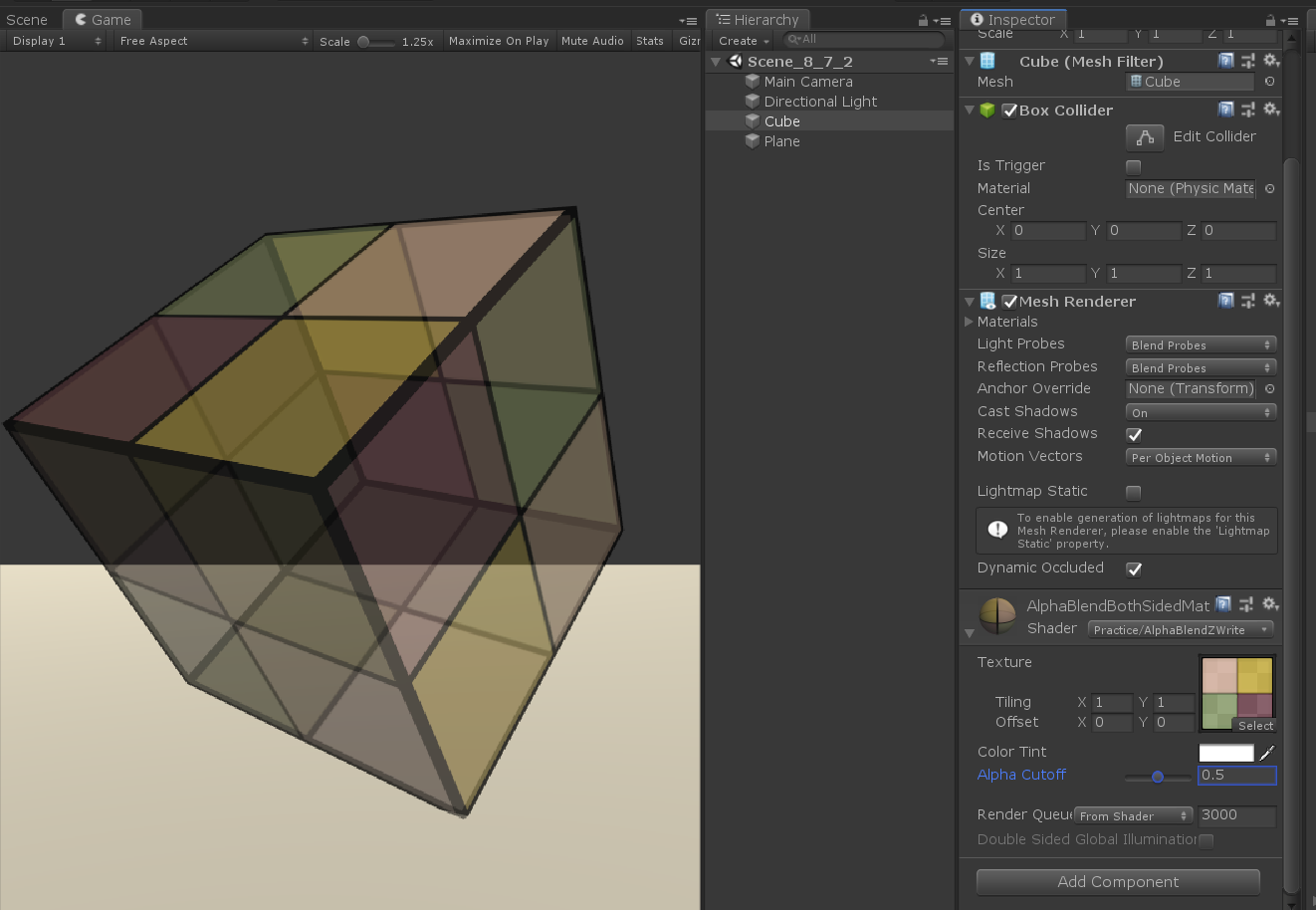
Task: Open Cube Mesh Filter preset sliders icon
Action: click(1248, 61)
